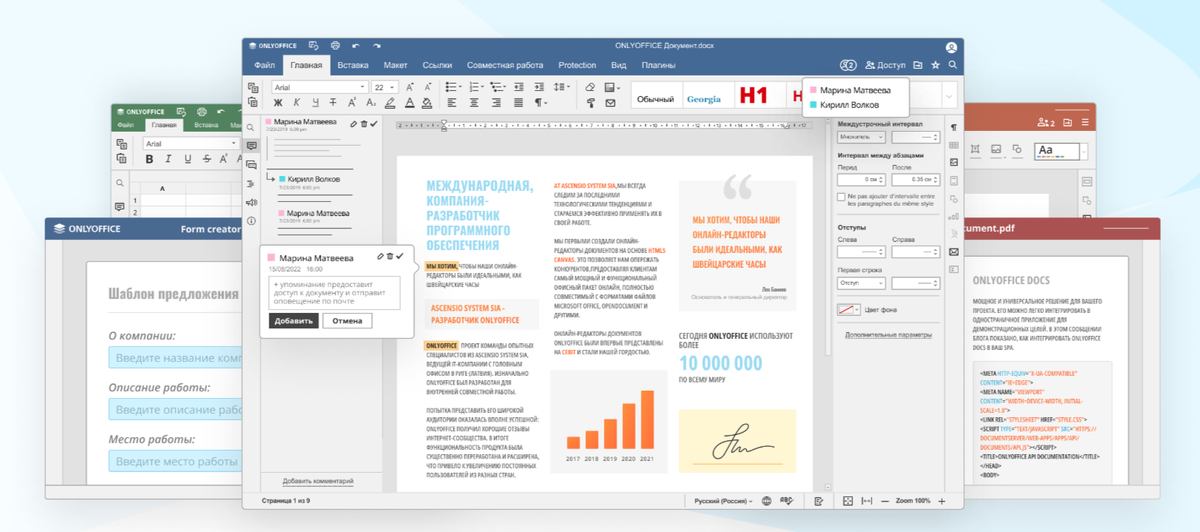Click the comment text input field
The width and height of the screenshot is (1200, 532).
coord(334,293)
